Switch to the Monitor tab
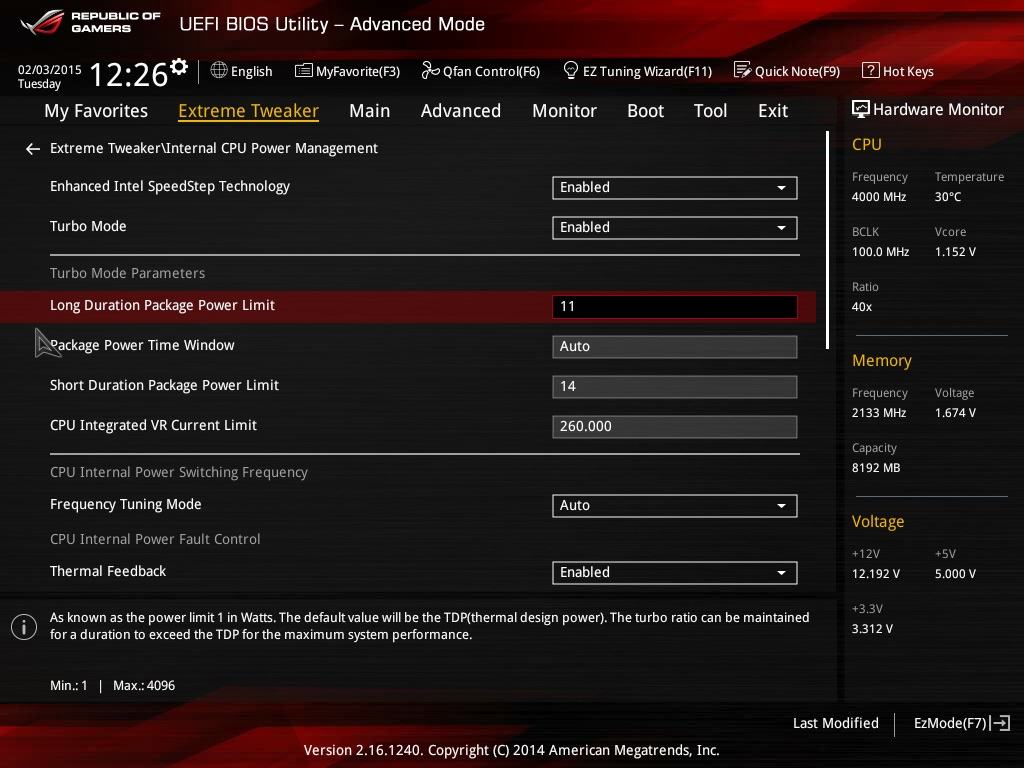This screenshot has height=768, width=1024. [564, 111]
